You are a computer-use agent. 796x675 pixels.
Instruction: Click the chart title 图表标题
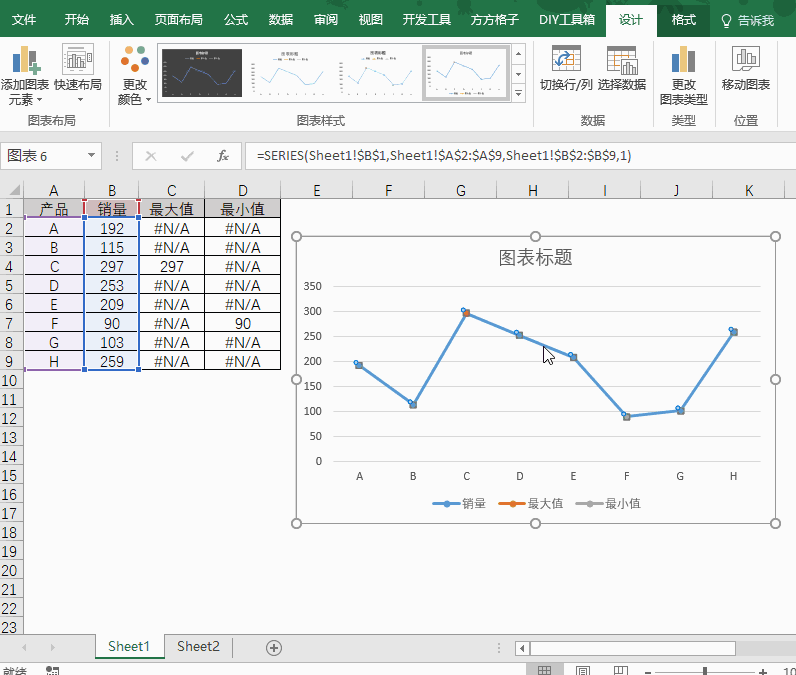coord(536,257)
